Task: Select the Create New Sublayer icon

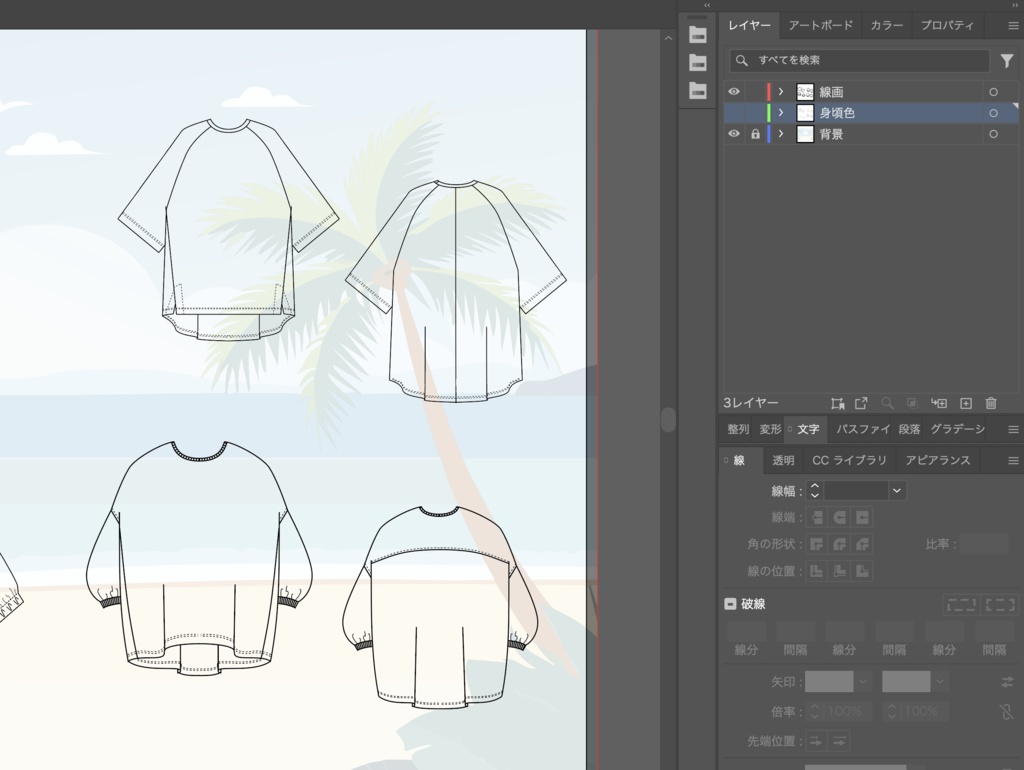Action: click(x=938, y=403)
